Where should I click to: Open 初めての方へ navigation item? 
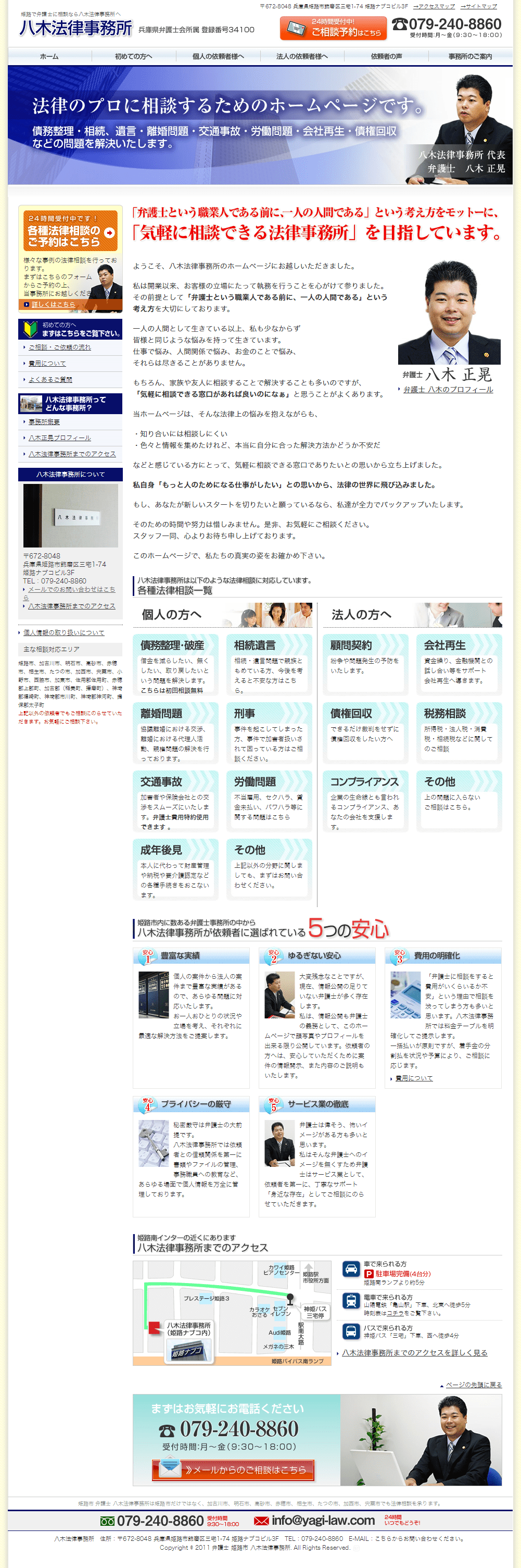[x=134, y=56]
